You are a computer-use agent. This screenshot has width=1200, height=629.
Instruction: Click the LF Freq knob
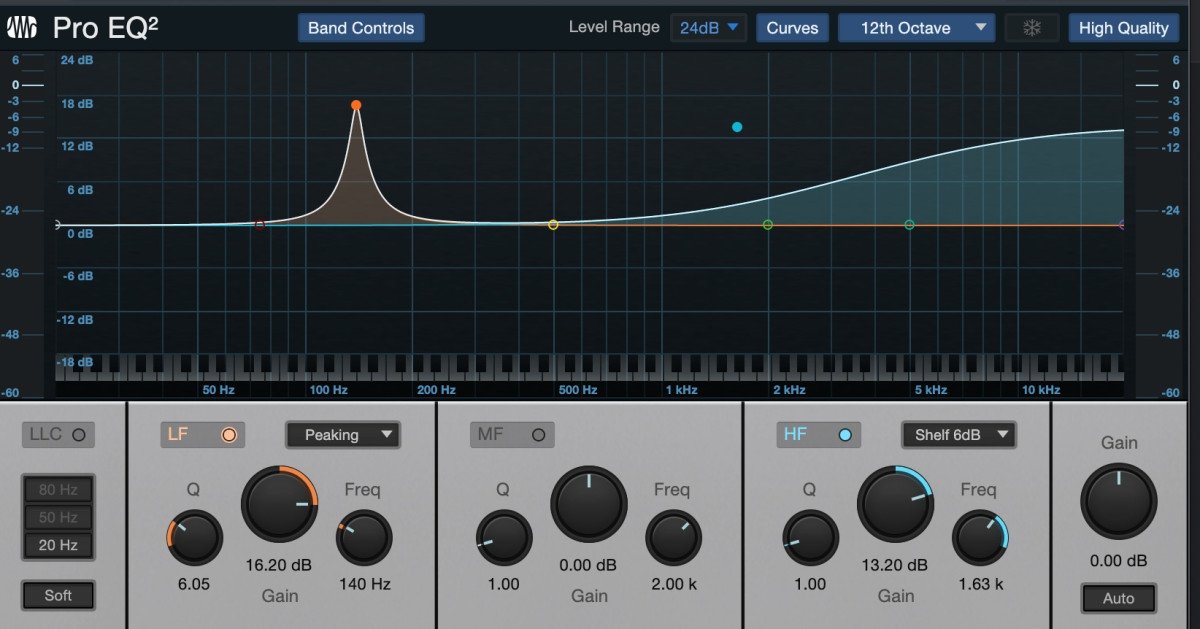(364, 538)
